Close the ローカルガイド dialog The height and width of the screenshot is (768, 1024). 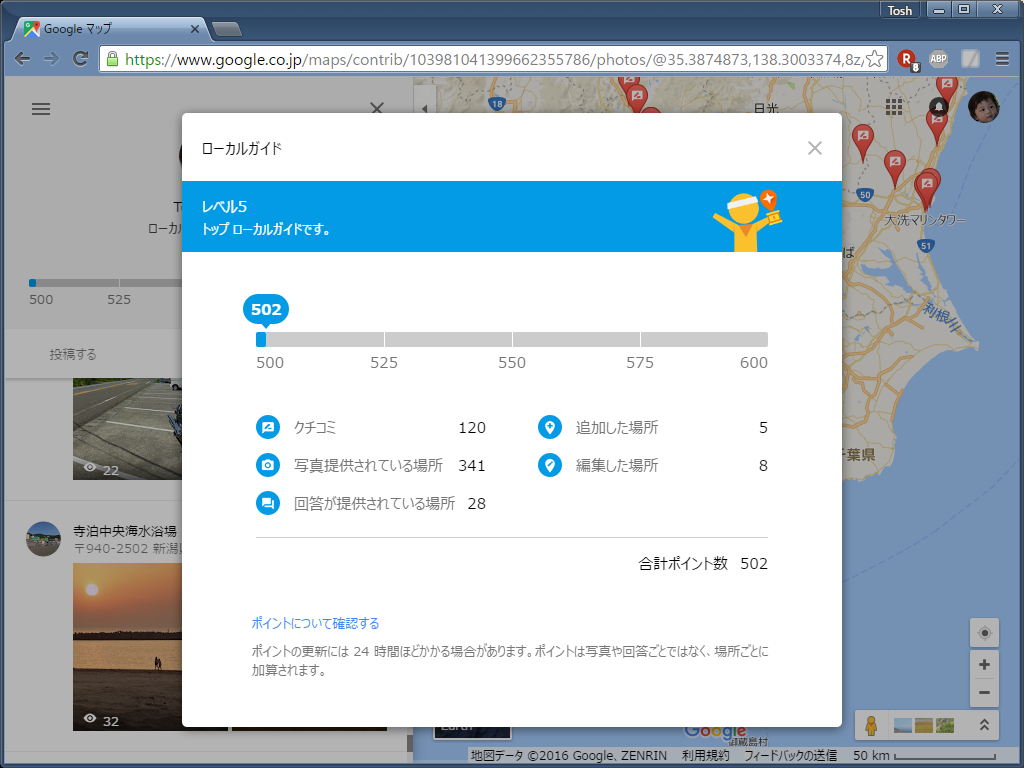[814, 148]
